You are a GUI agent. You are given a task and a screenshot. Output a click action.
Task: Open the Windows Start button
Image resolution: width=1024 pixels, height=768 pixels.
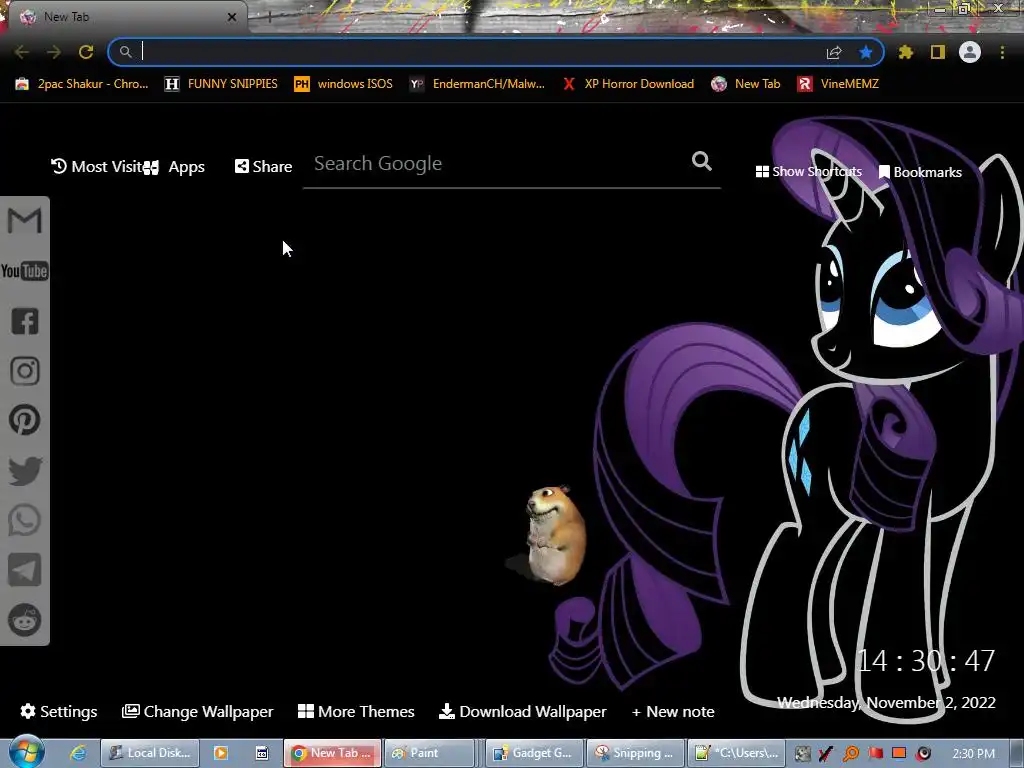[26, 752]
